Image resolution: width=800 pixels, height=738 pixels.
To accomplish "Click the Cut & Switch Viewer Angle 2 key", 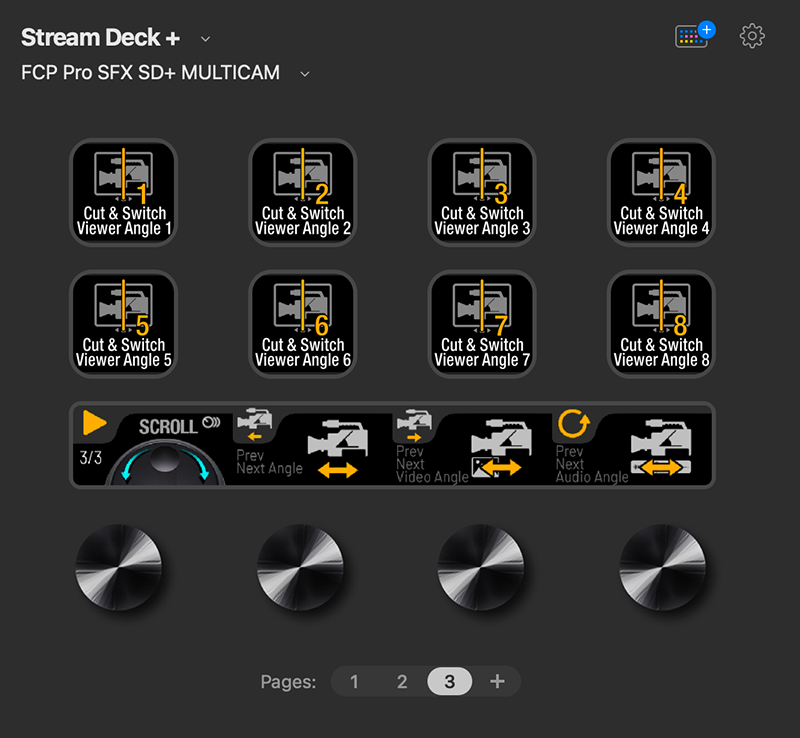I will (302, 193).
